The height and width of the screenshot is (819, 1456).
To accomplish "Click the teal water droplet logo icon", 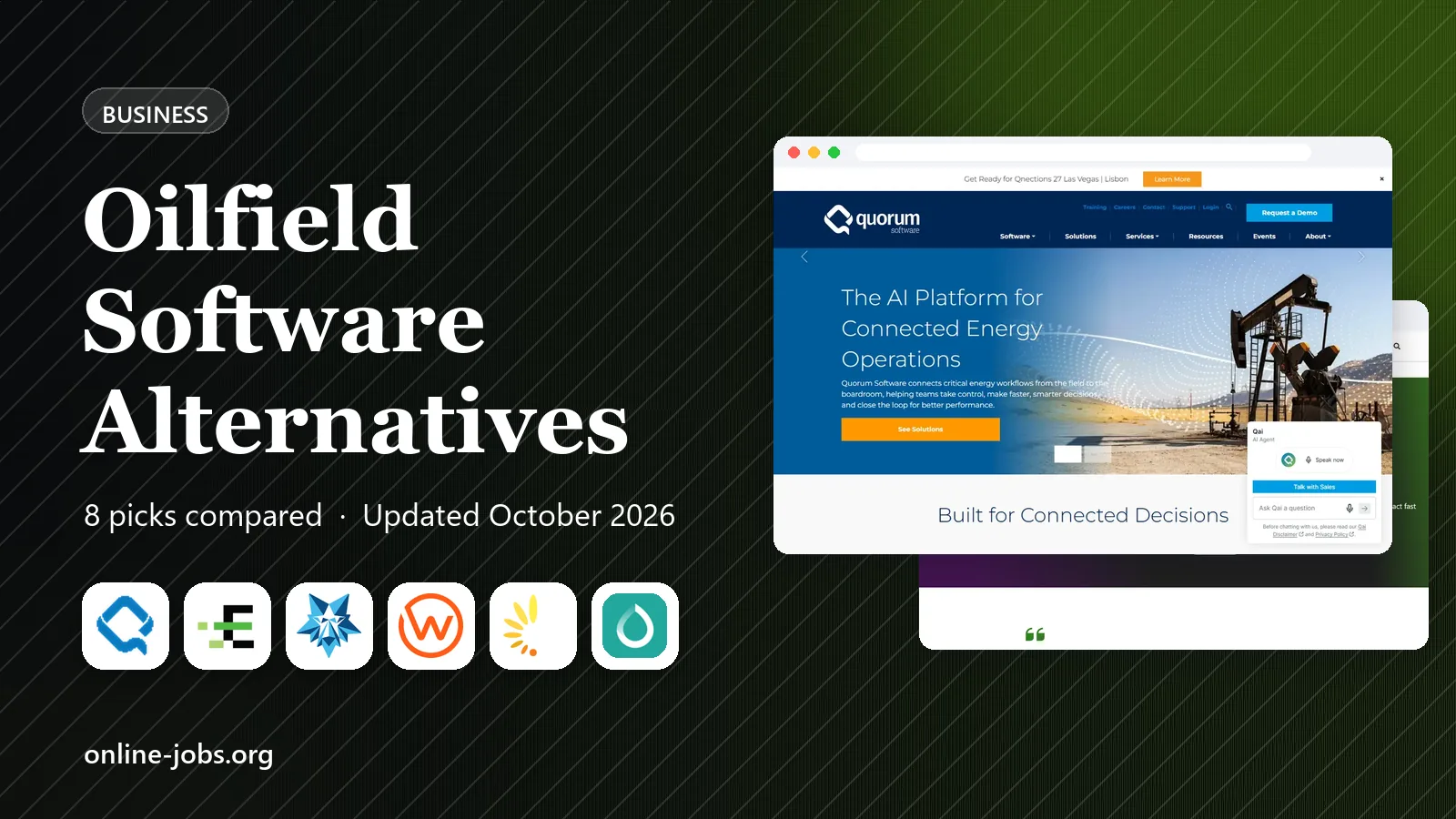I will tap(635, 626).
